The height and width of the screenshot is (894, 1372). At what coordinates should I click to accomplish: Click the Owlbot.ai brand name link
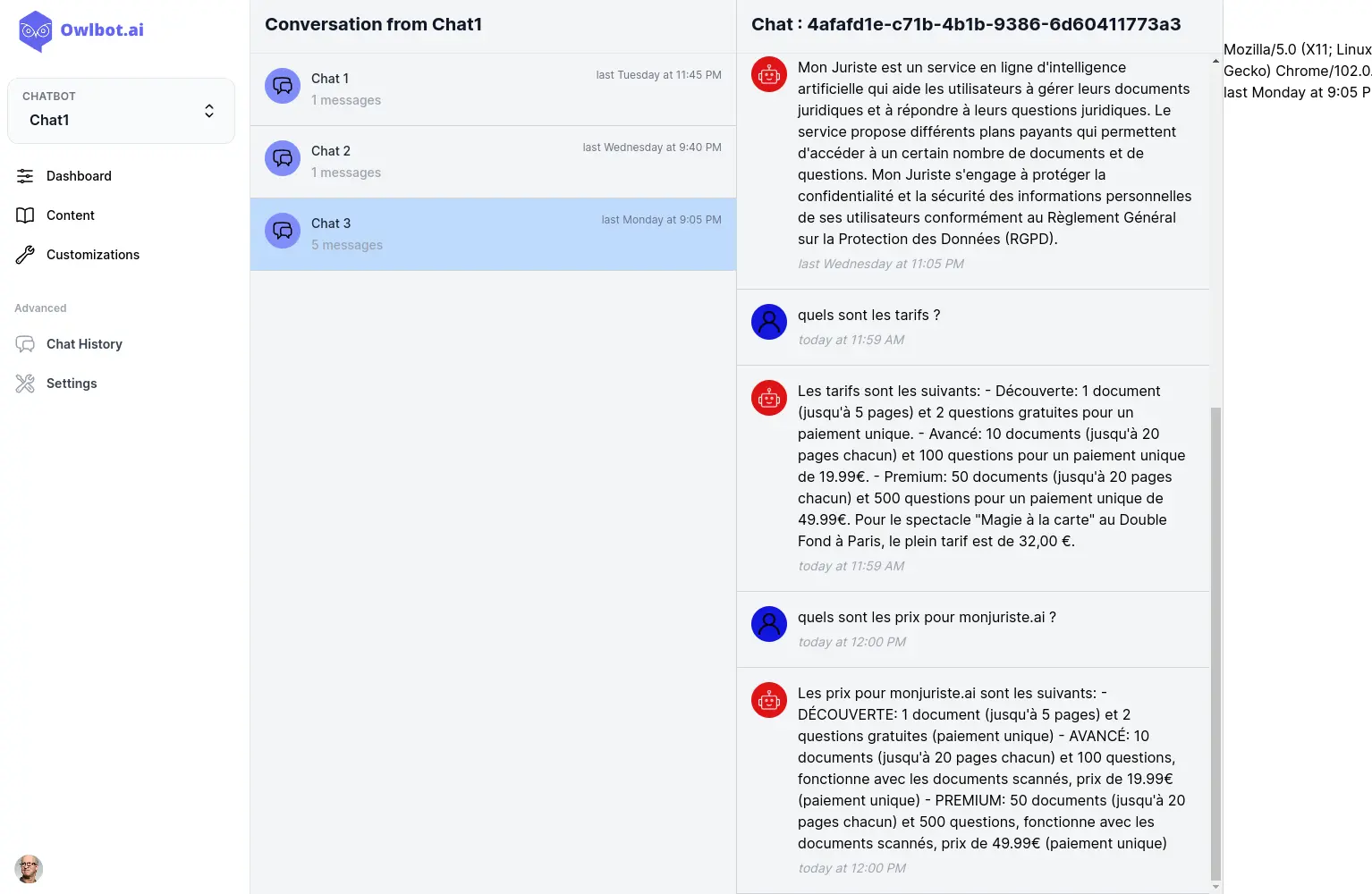102,30
